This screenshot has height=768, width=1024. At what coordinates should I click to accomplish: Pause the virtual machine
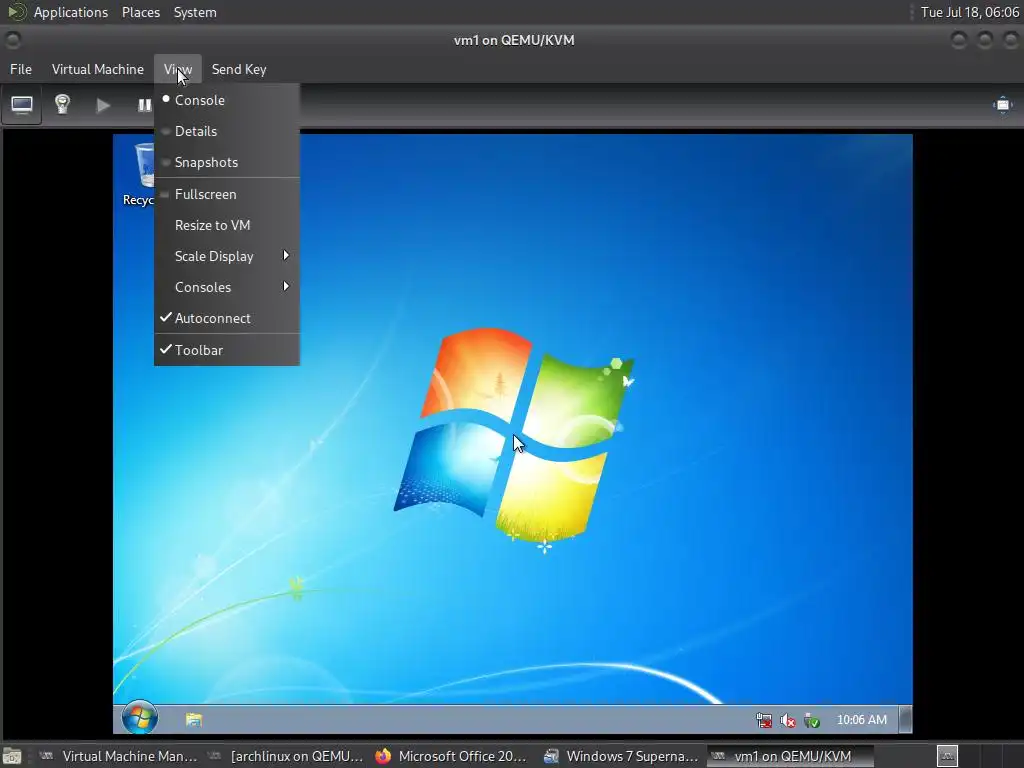point(144,105)
